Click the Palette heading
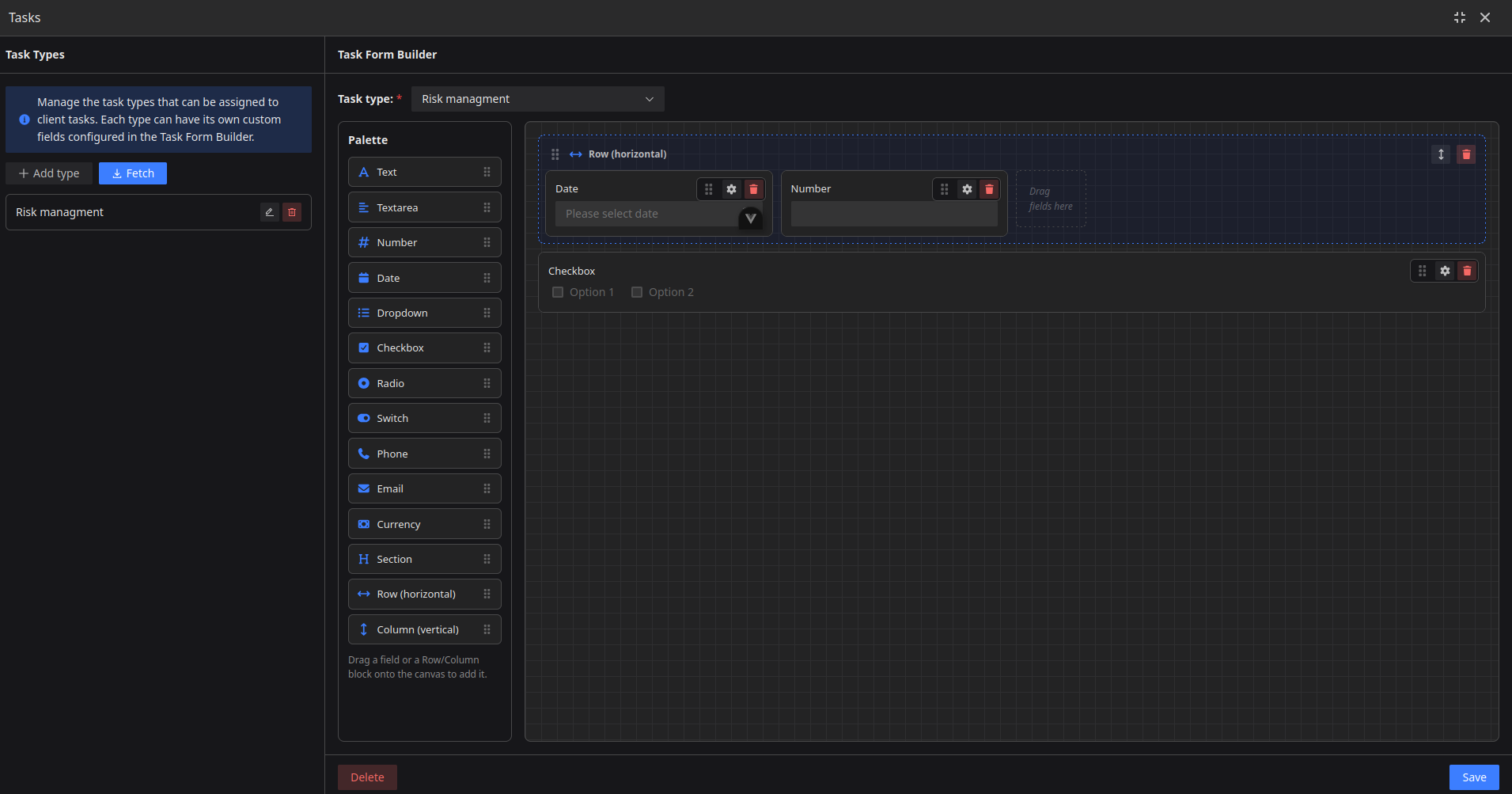The image size is (1512, 794). pos(368,140)
